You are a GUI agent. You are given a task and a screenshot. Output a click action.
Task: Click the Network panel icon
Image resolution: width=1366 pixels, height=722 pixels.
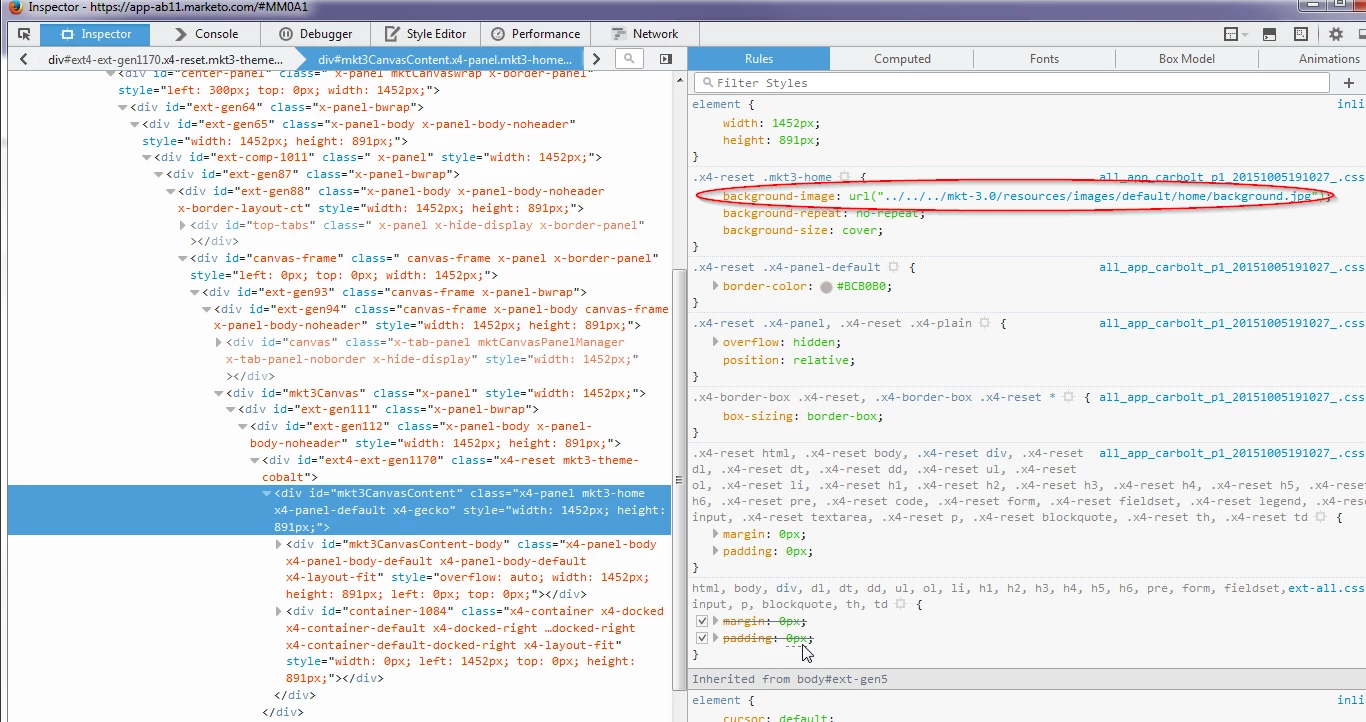[619, 34]
